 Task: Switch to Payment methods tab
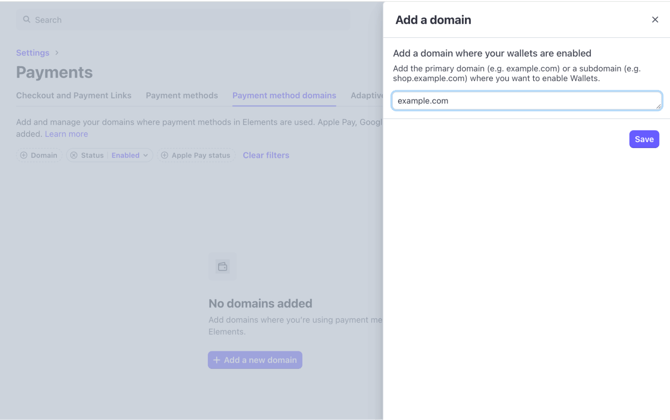click(x=182, y=95)
